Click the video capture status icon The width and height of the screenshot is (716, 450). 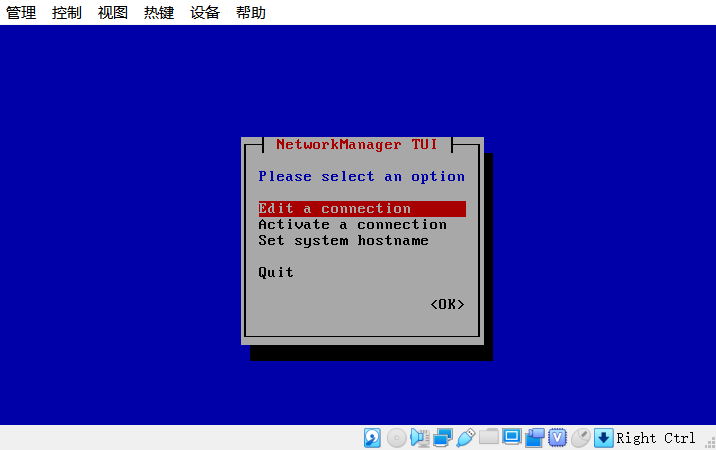click(535, 438)
